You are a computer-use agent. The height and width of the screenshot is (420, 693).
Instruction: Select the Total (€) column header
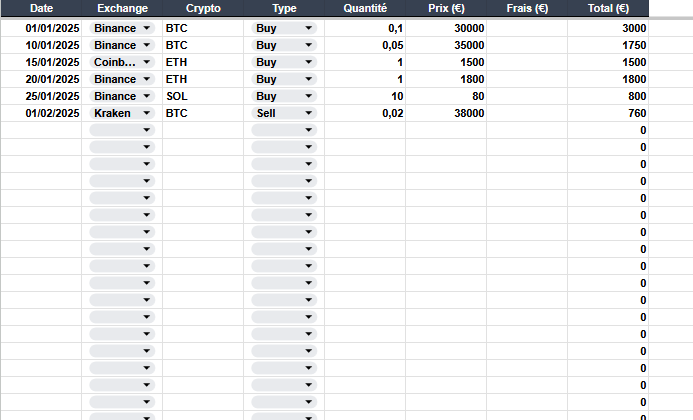[608, 8]
